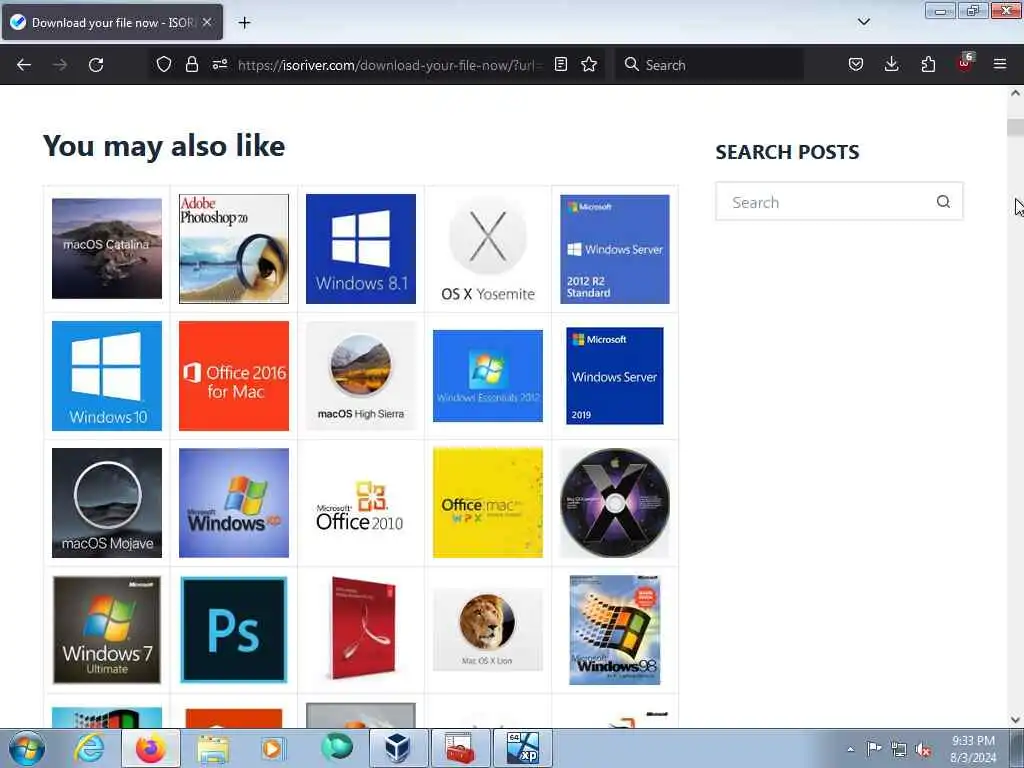Show hidden system tray icons

point(850,749)
